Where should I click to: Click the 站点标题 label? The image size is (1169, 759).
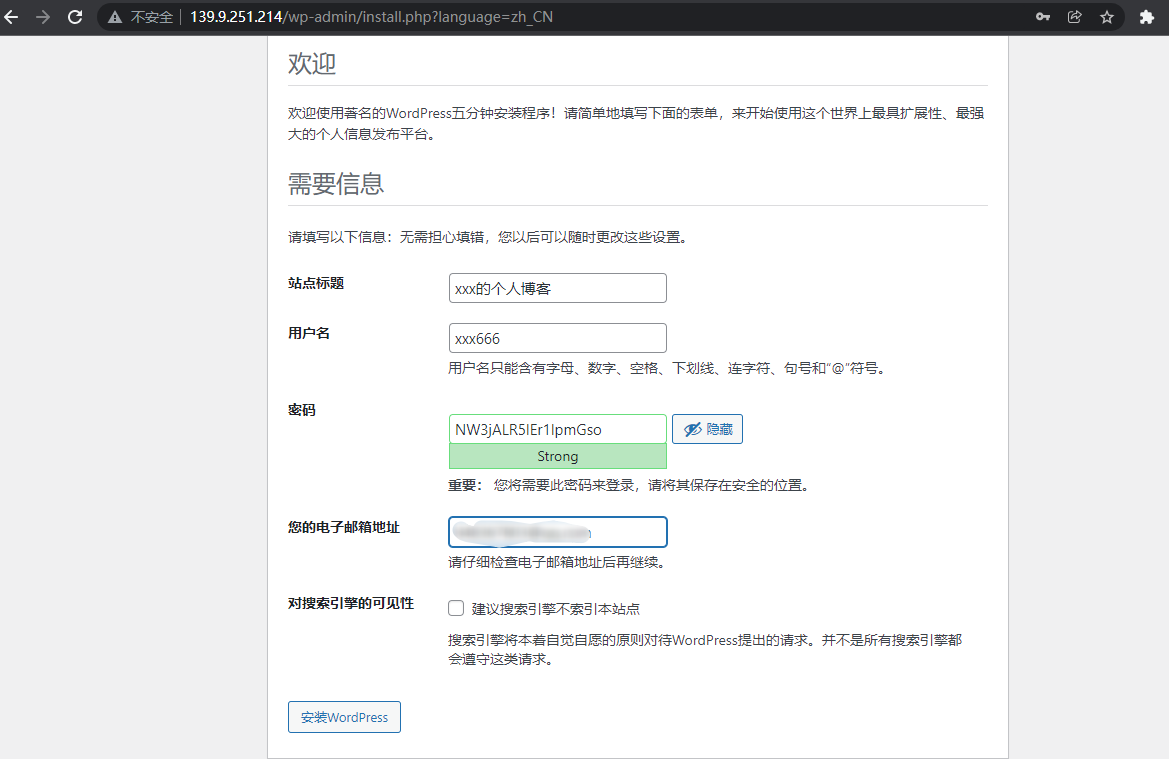pos(316,283)
